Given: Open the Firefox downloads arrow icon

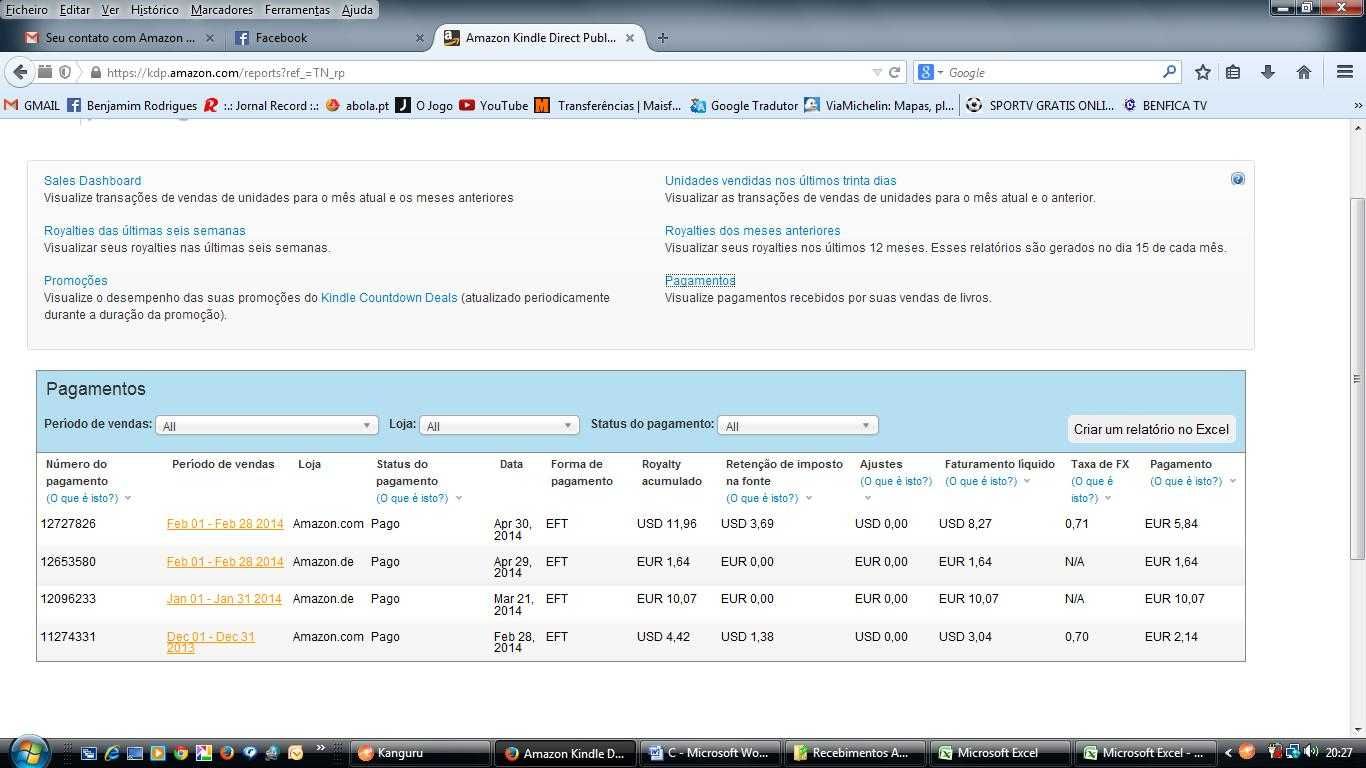Looking at the screenshot, I should (x=1268, y=72).
